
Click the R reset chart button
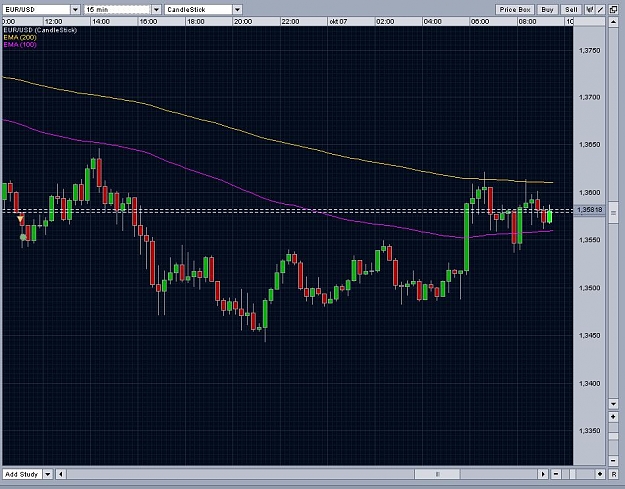614,474
